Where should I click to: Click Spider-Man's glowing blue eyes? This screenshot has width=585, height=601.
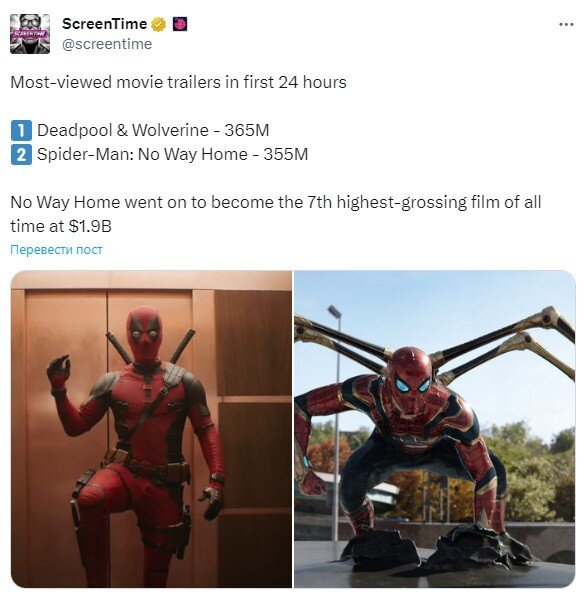(x=413, y=384)
